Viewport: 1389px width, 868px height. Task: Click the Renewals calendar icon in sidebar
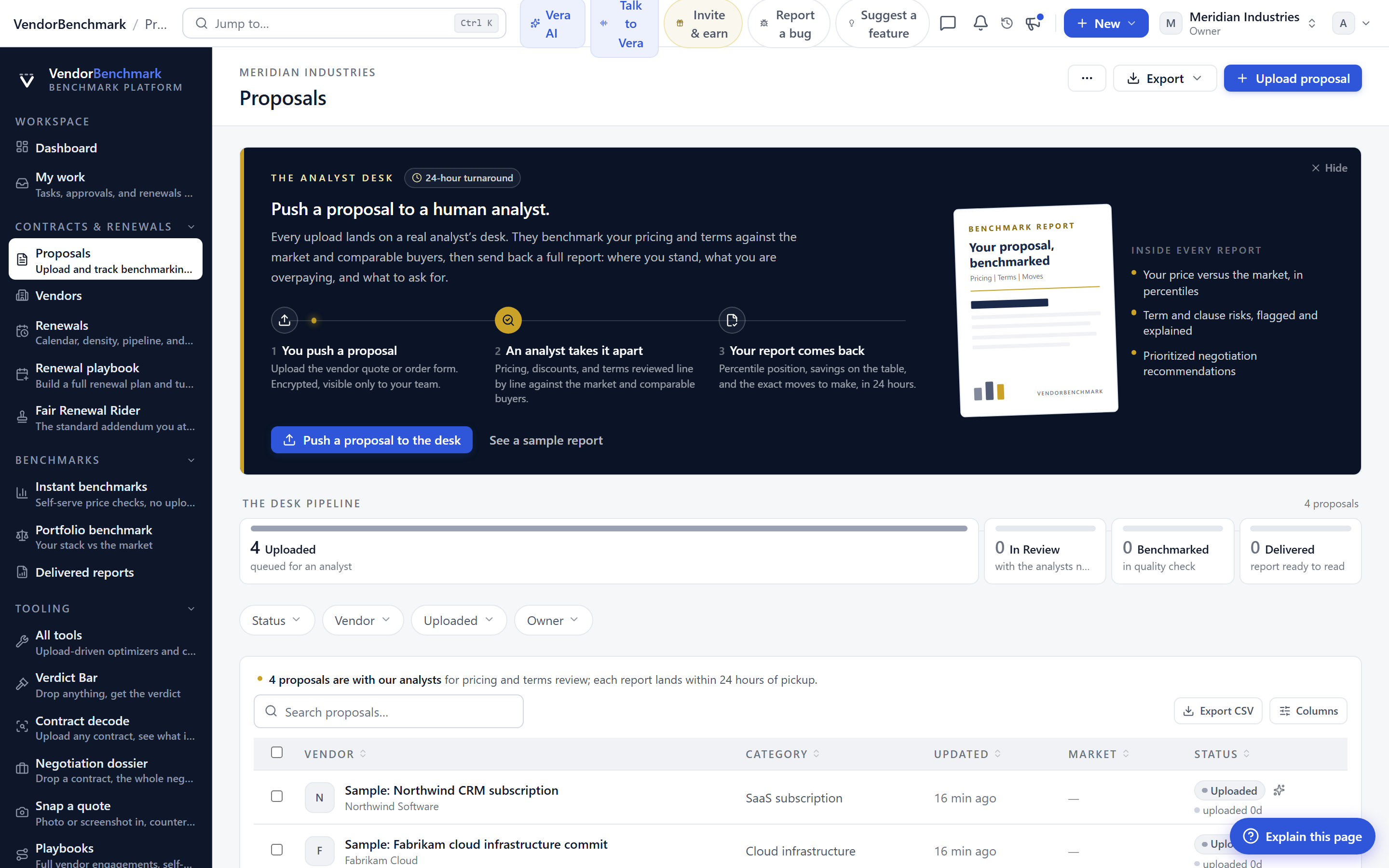[x=22, y=332]
